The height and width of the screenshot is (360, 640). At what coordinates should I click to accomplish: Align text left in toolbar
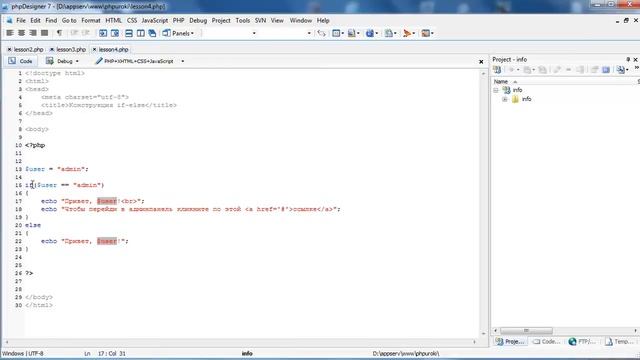(10, 33)
